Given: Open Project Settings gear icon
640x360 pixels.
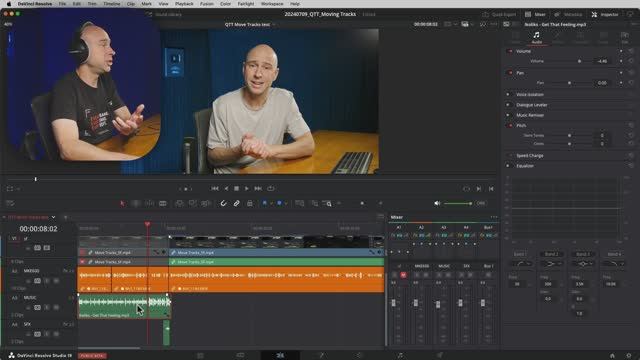Looking at the screenshot, I should click(629, 356).
